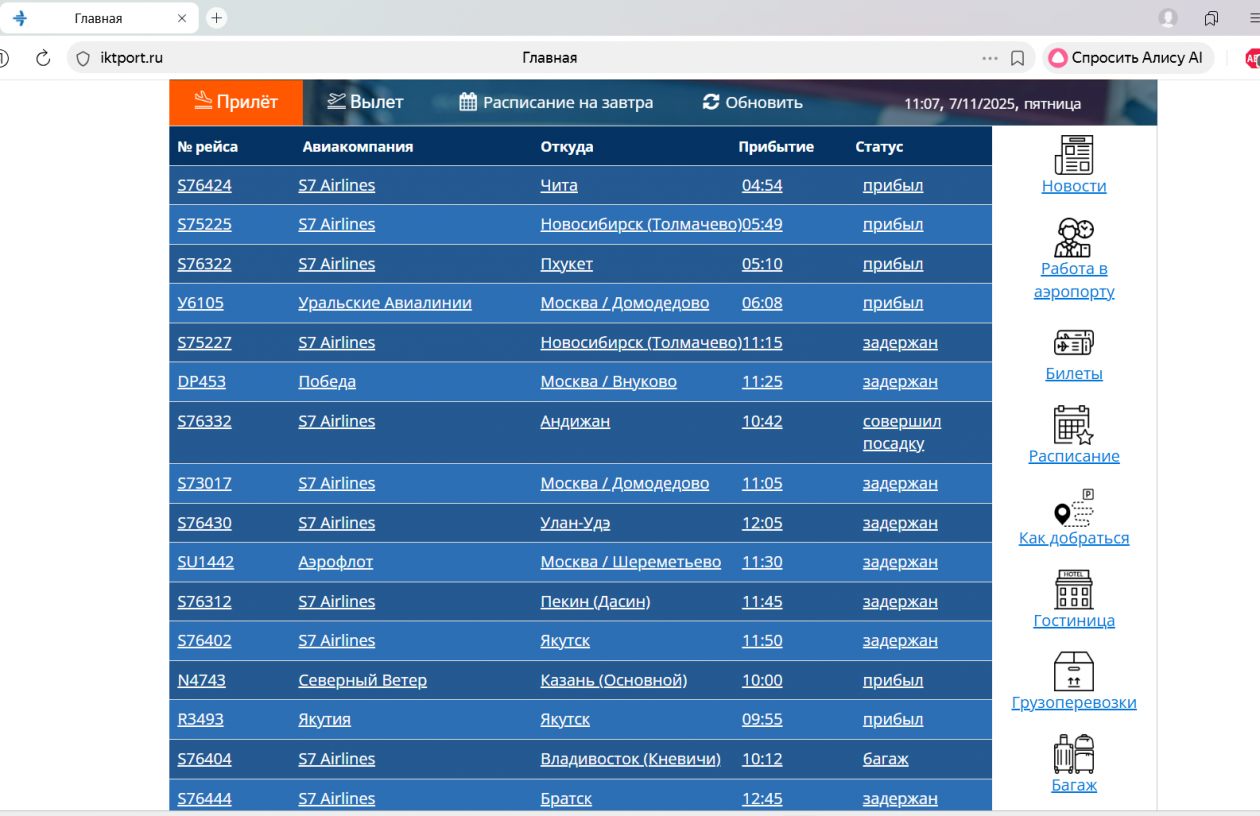
Task: Click the Расписание calendar icon in sidebar
Action: 1074,425
